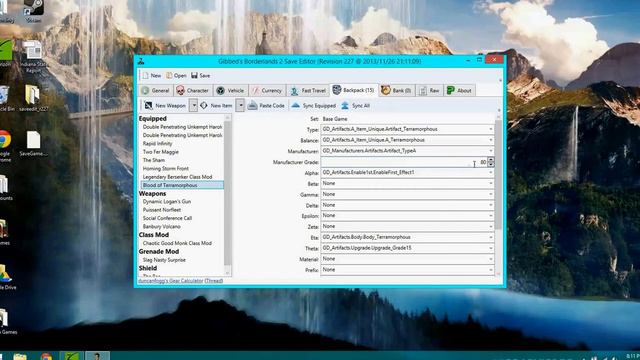Select Social Conference Call weapon
Image resolution: width=640 pixels, height=360 pixels.
167,218
